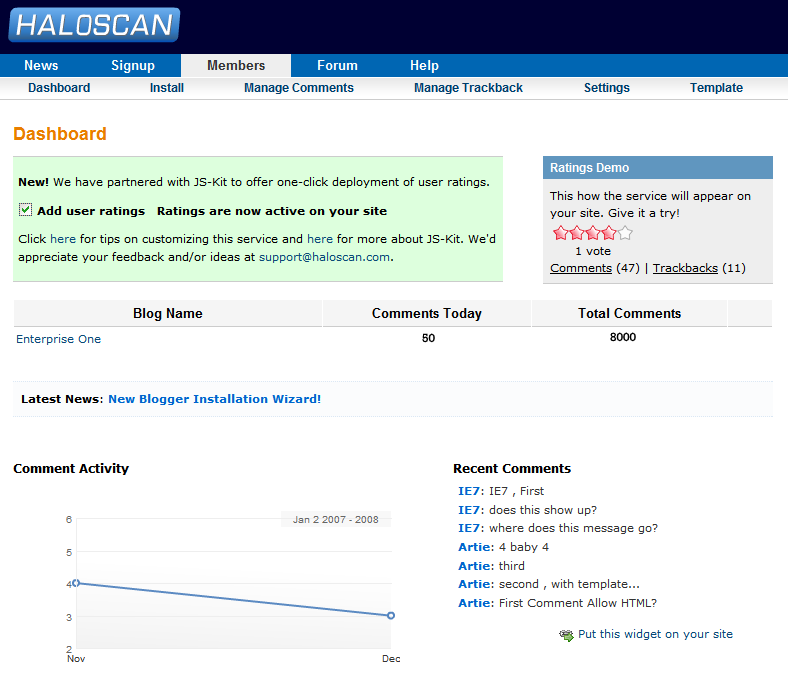Screen dimensions: 788x682
Task: Click the Trackbacks link in Ratings Demo
Action: [685, 268]
